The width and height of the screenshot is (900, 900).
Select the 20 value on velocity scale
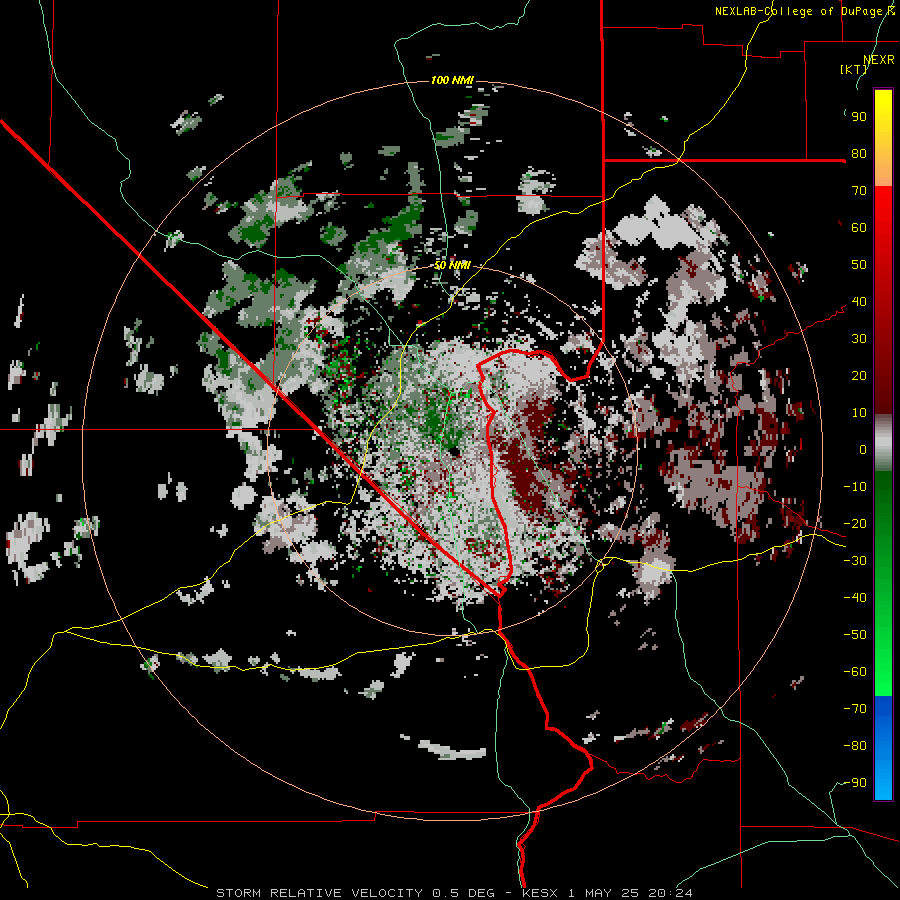[859, 376]
